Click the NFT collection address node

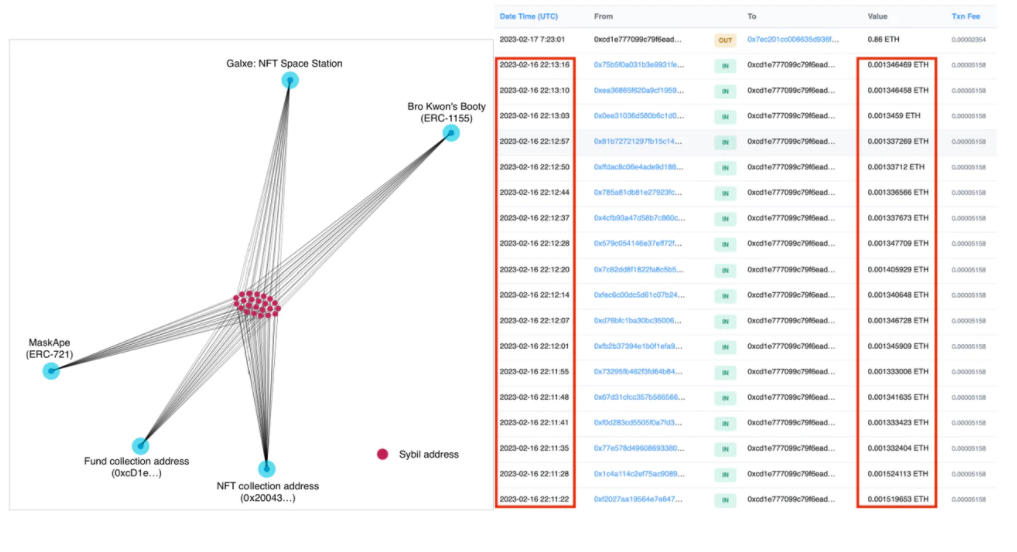266,469
